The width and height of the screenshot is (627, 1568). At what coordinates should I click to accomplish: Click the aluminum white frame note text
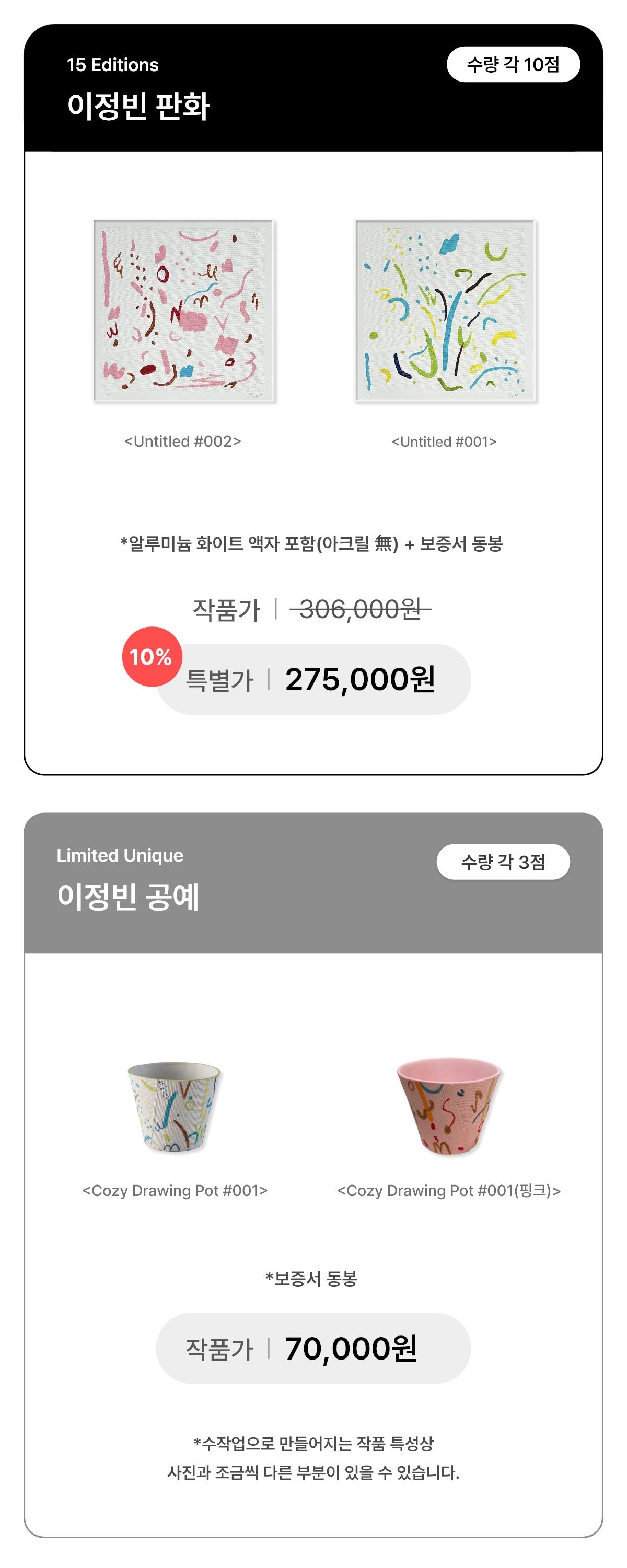[311, 543]
